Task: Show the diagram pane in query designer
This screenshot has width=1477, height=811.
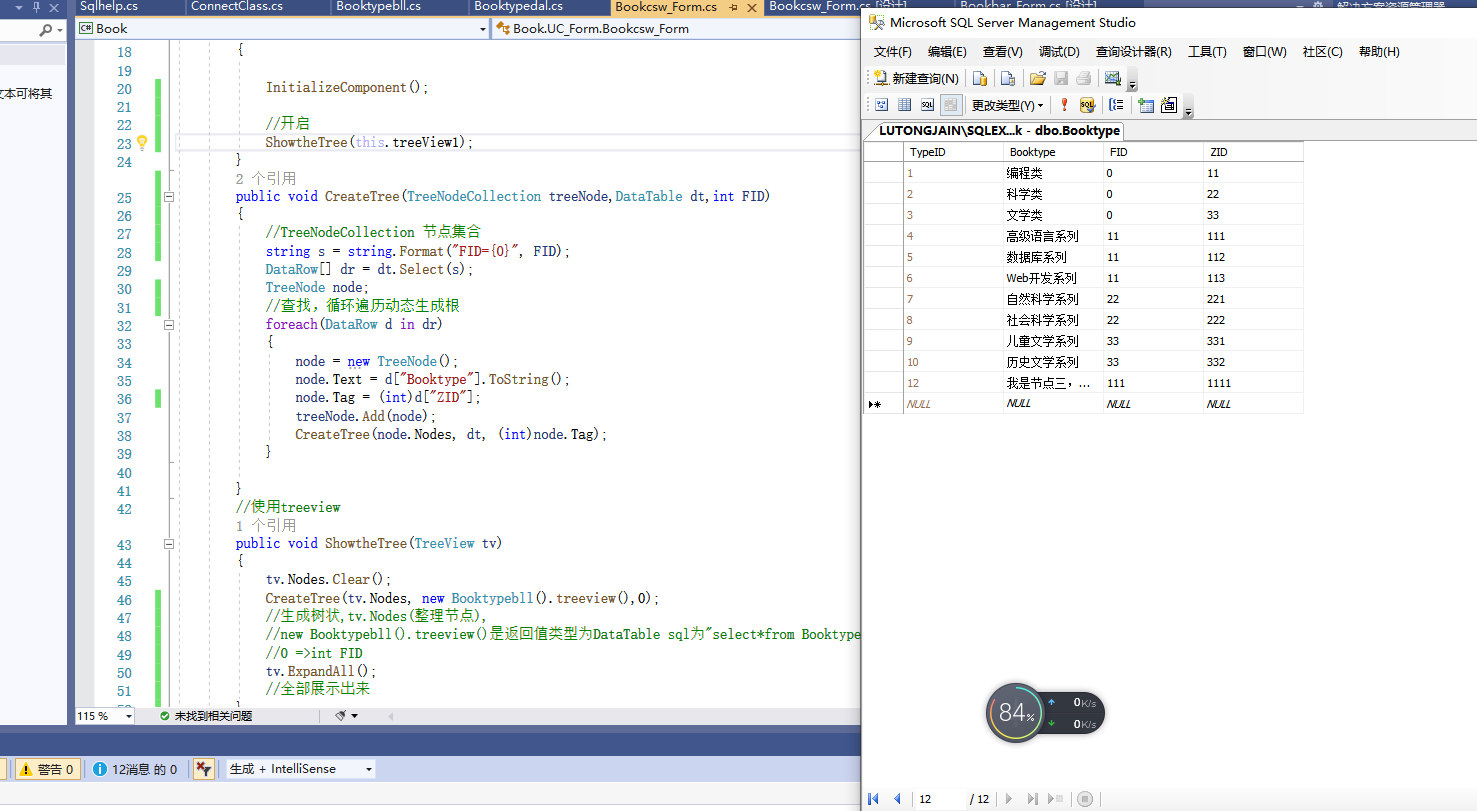Action: click(x=882, y=105)
